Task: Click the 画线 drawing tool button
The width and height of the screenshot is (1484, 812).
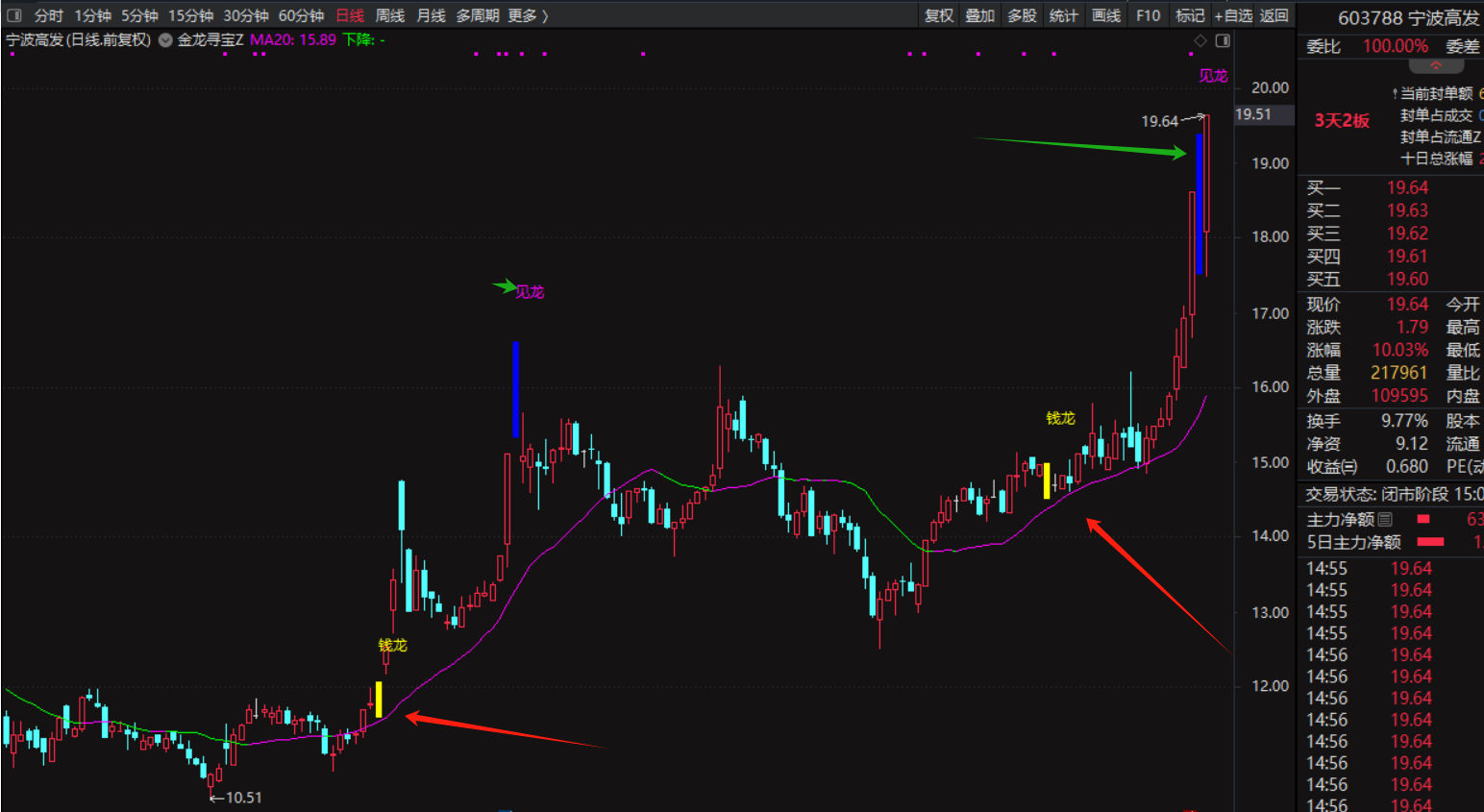Action: [x=1106, y=15]
